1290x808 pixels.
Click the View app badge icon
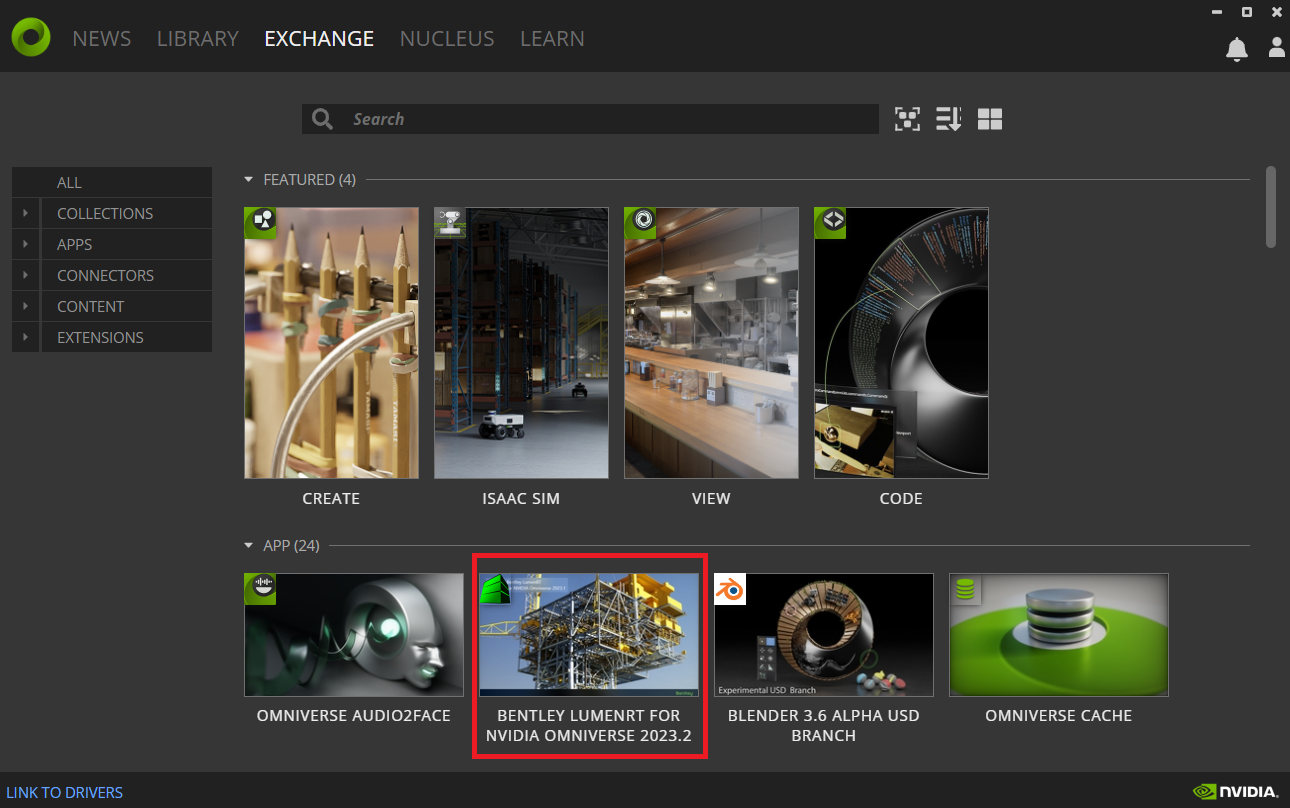[x=640, y=223]
